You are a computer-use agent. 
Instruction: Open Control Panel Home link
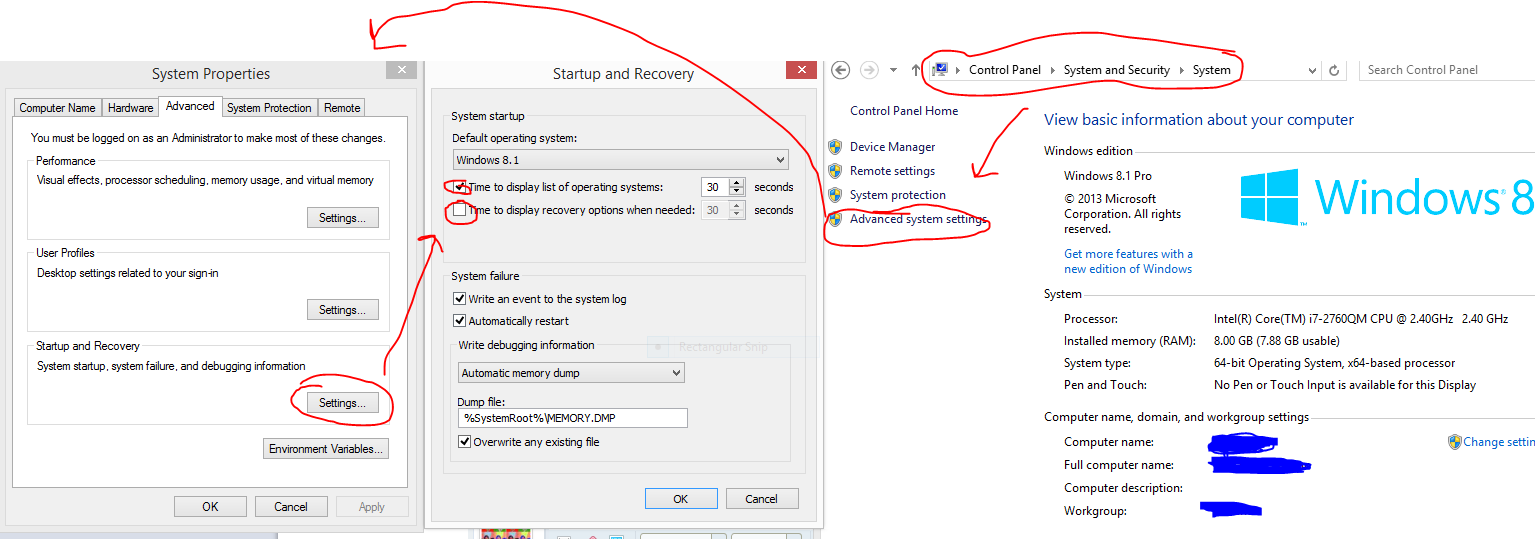pos(904,111)
